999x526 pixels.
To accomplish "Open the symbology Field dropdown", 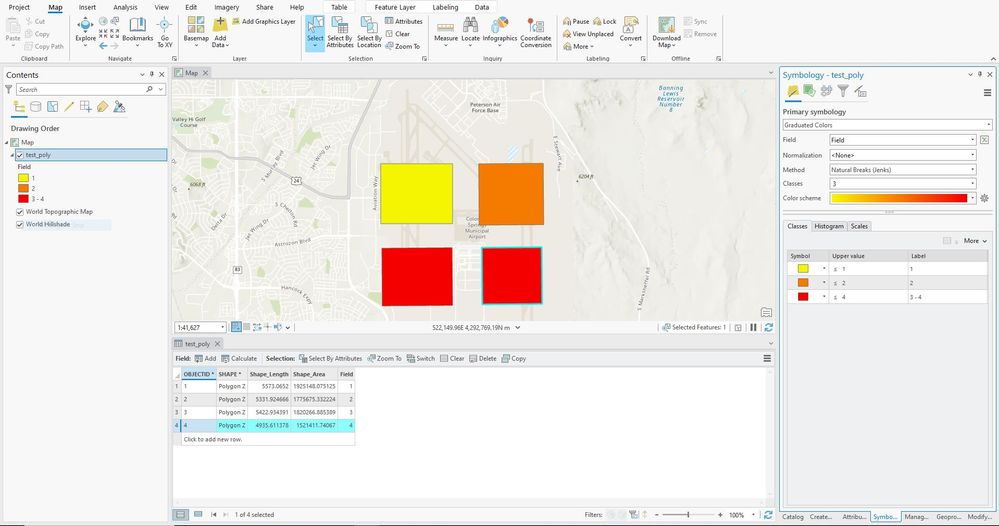I will 903,140.
